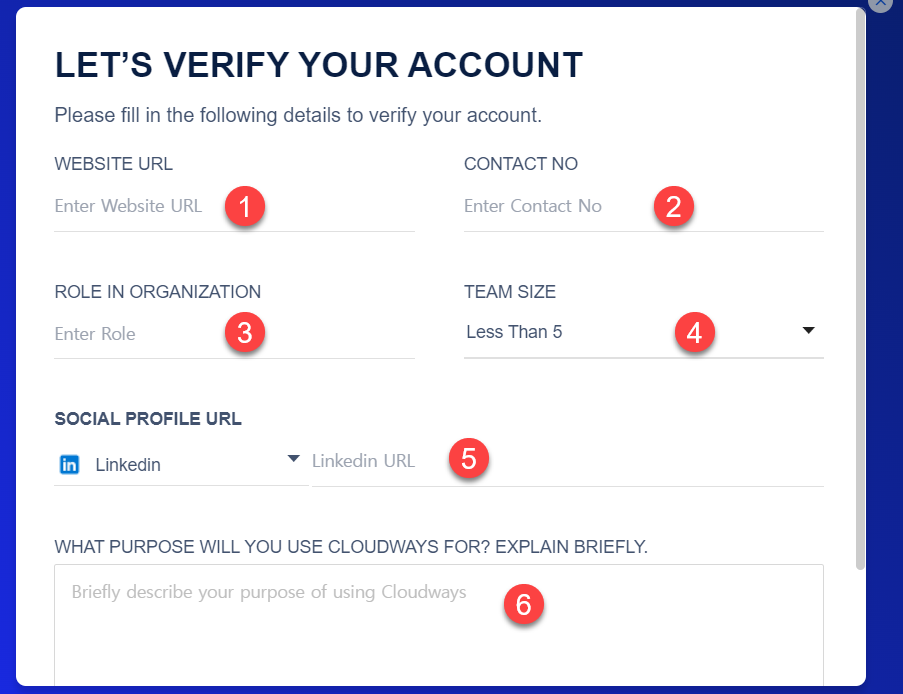Viewport: 903px width, 694px height.
Task: Click the red marker labeled 6
Action: pyautogui.click(x=524, y=605)
